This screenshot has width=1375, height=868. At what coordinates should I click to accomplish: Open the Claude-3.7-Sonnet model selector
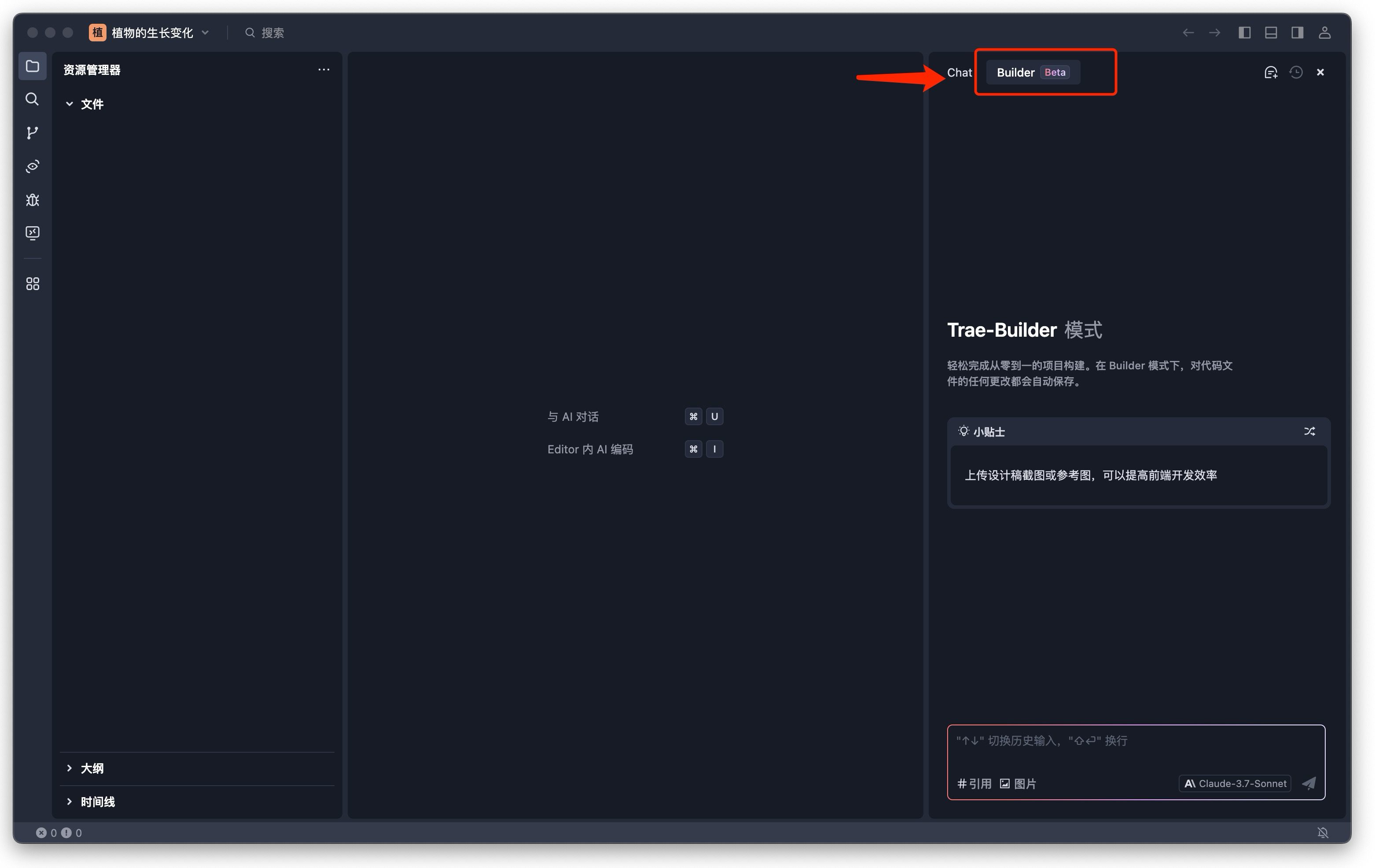1235,783
